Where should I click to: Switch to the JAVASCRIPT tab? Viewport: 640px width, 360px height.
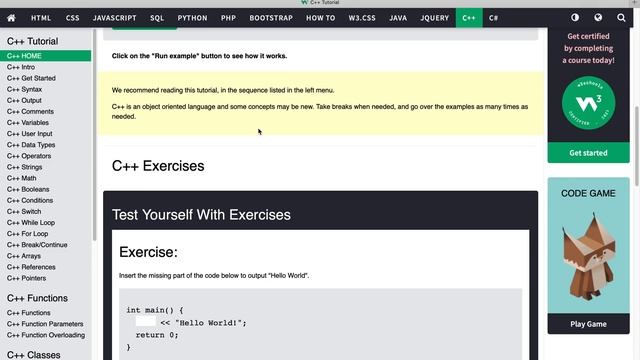pos(115,18)
